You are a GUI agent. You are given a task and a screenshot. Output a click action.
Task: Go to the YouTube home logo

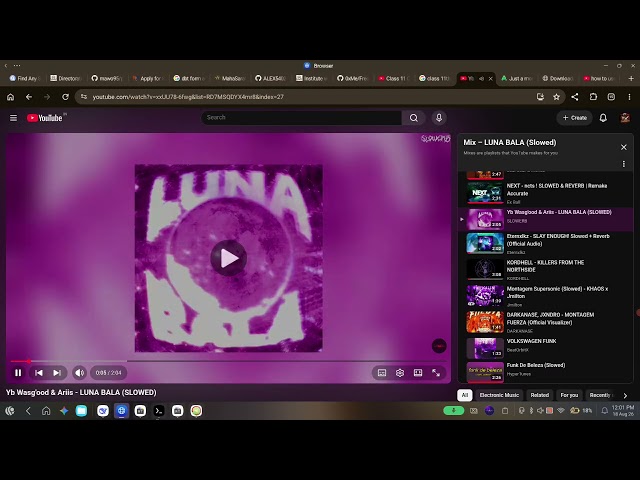tap(45, 118)
